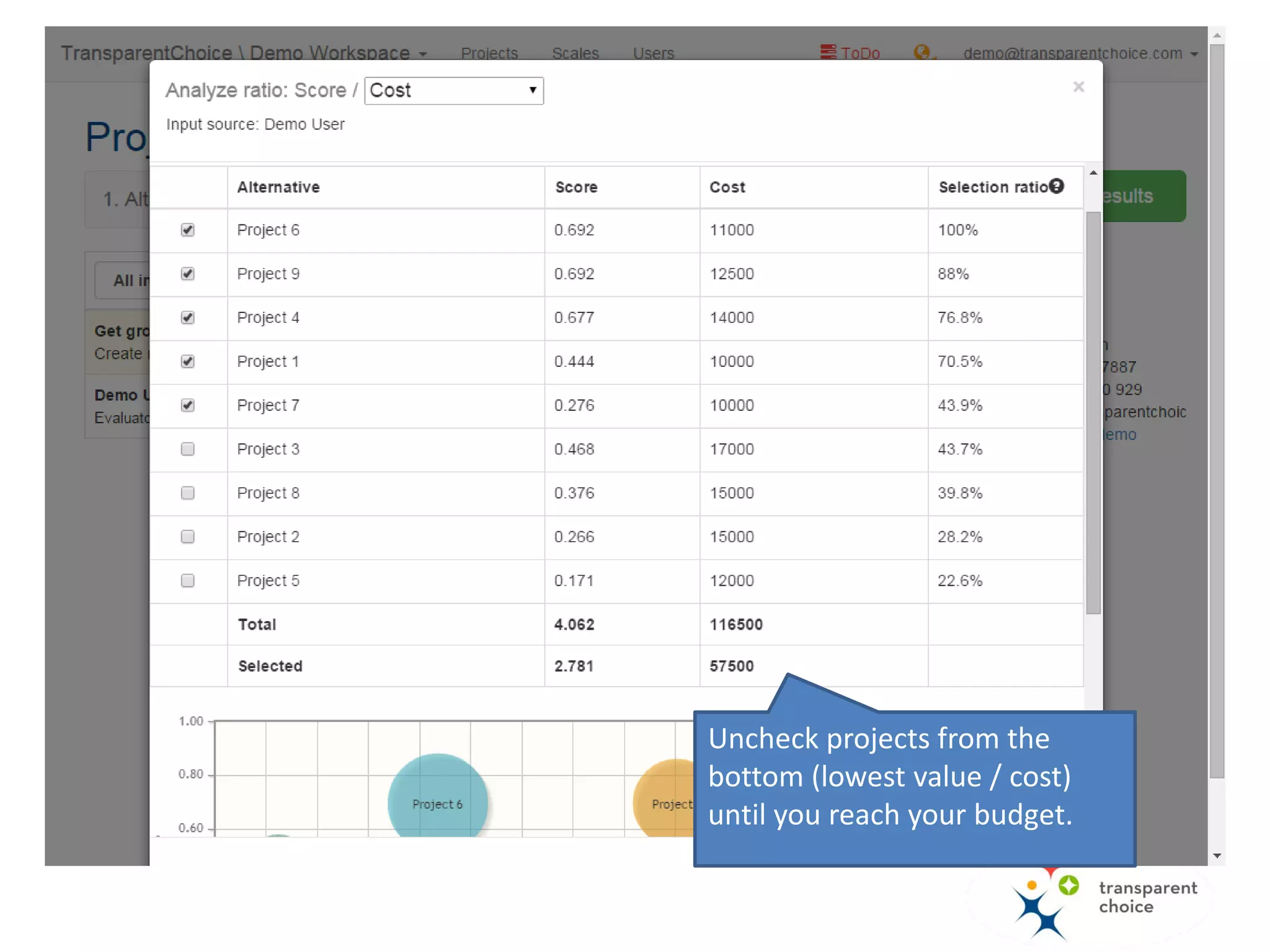
Task: Click the Project 4 row name
Action: pos(268,318)
